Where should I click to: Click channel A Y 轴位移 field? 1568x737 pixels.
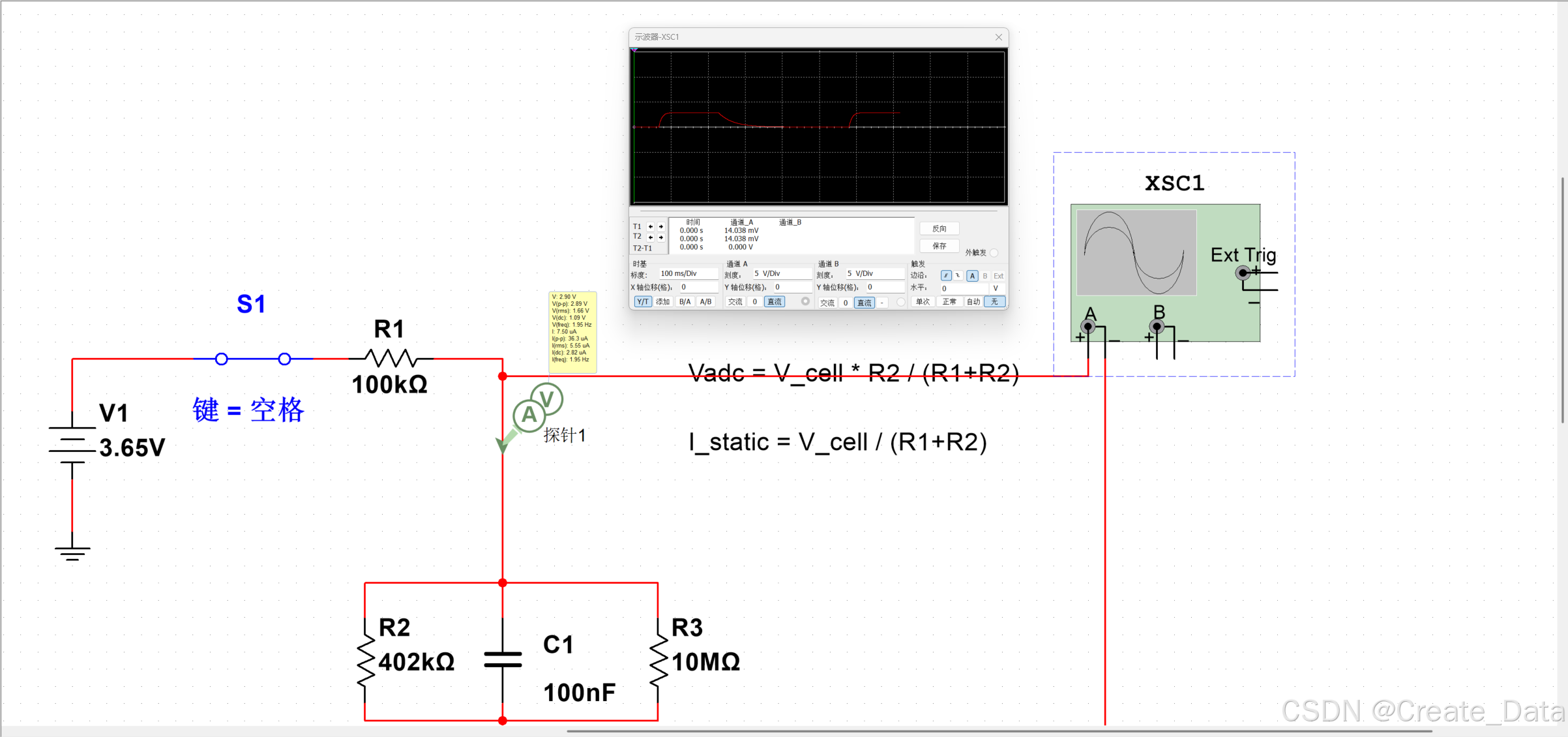pos(793,287)
